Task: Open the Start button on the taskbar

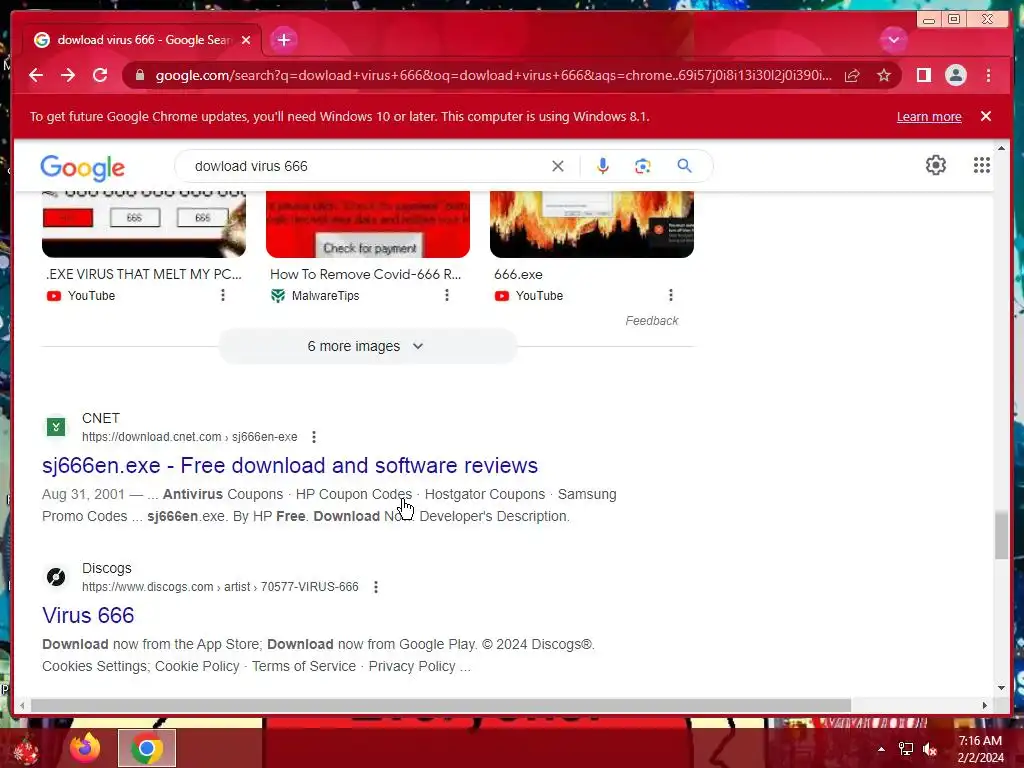Action: 26,749
